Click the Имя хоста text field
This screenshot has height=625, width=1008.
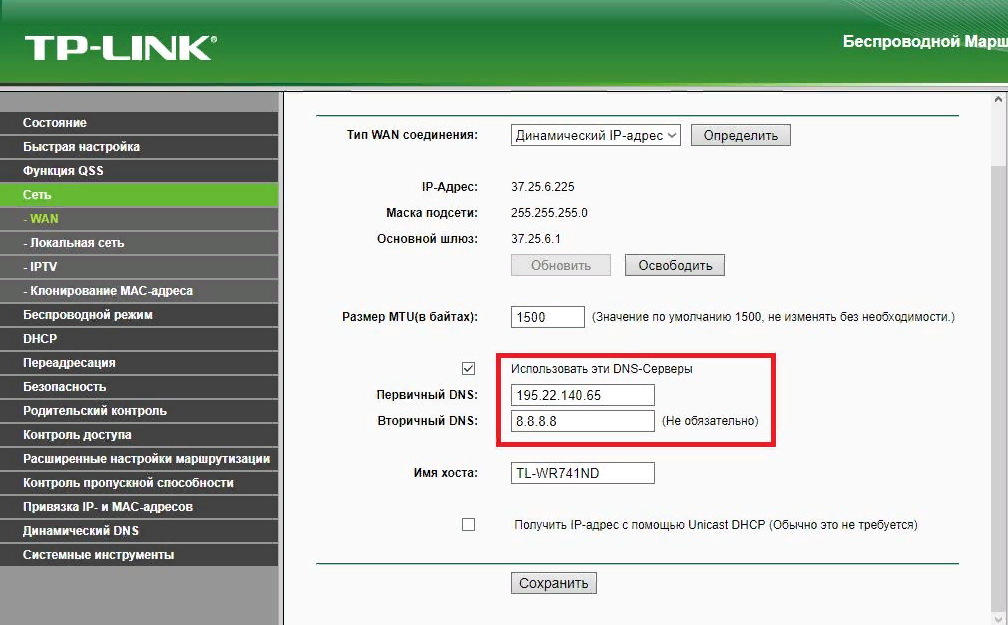582,473
